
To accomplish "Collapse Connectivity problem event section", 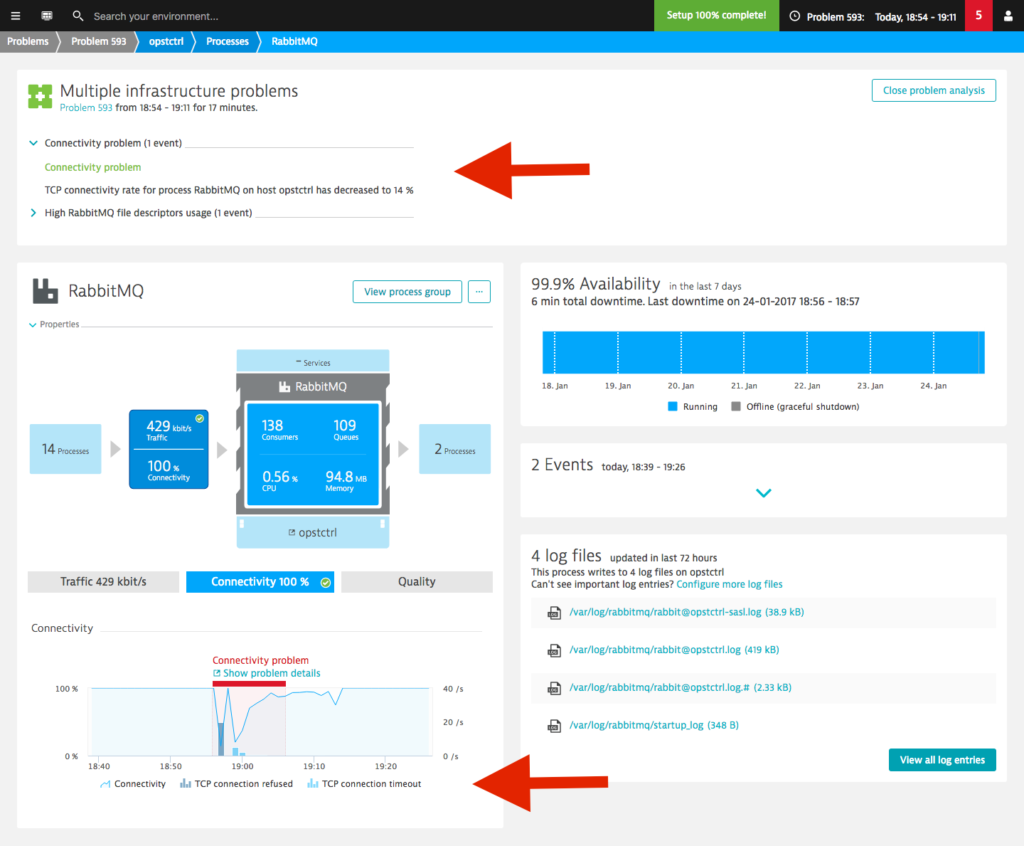I will click(33, 143).
